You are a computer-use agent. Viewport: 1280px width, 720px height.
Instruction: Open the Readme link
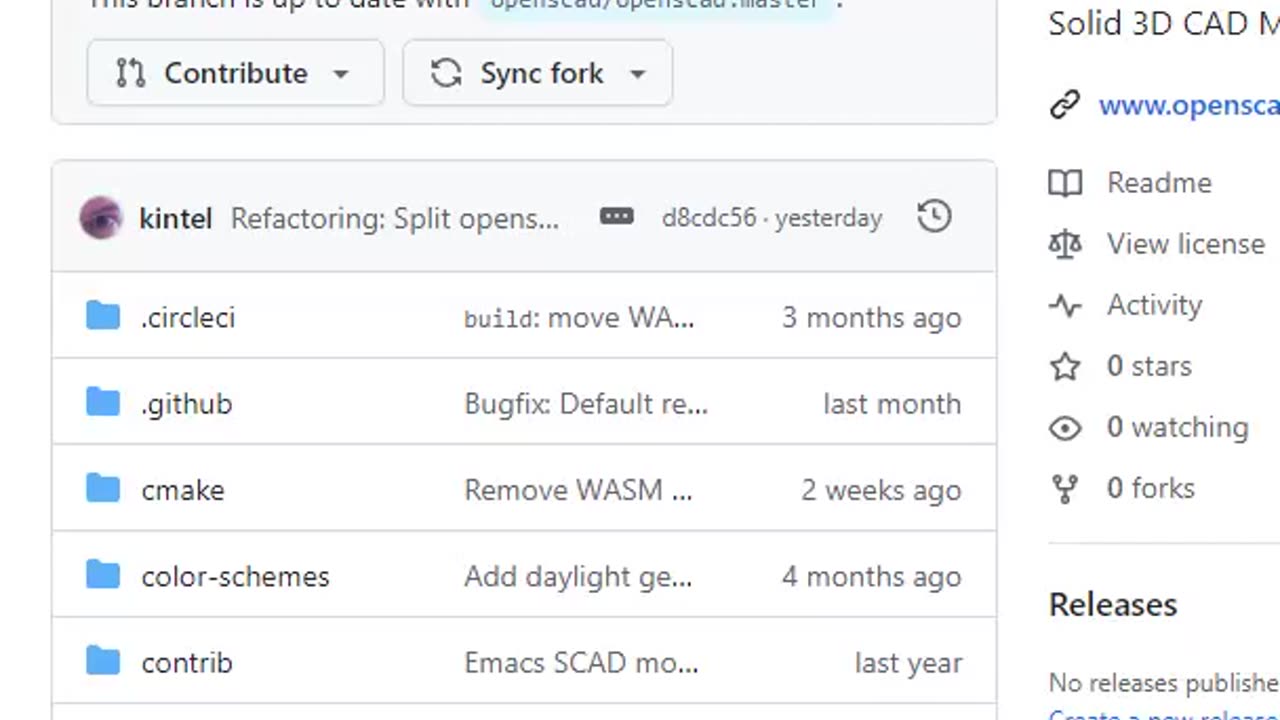click(1159, 183)
